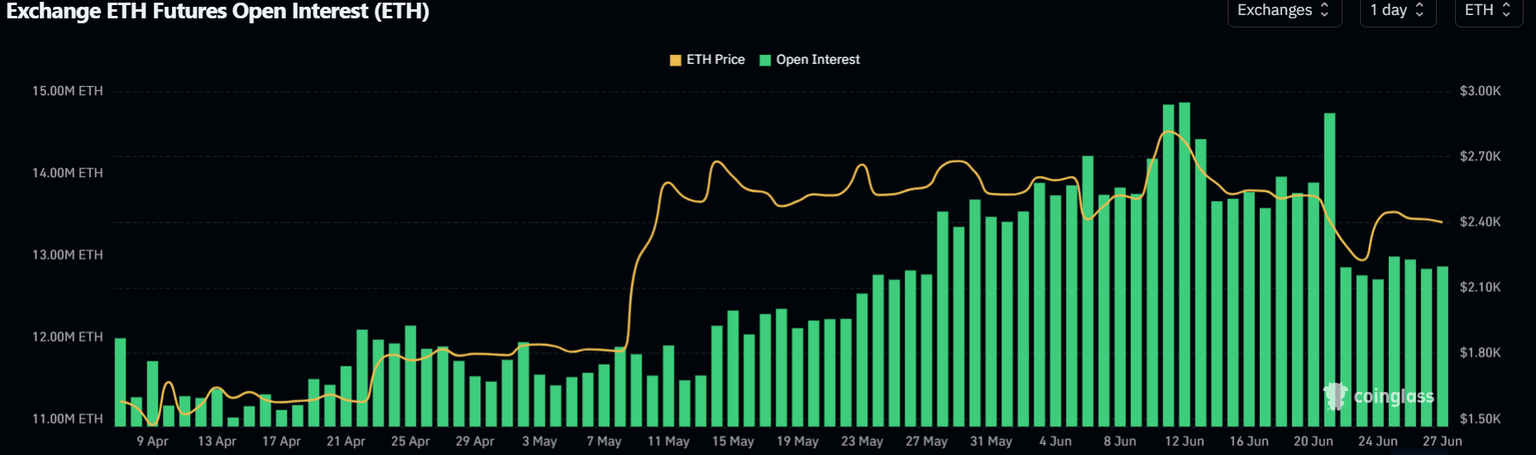This screenshot has height=455, width=1536.
Task: Click the 24 Jun date label
Action: [x=1378, y=441]
